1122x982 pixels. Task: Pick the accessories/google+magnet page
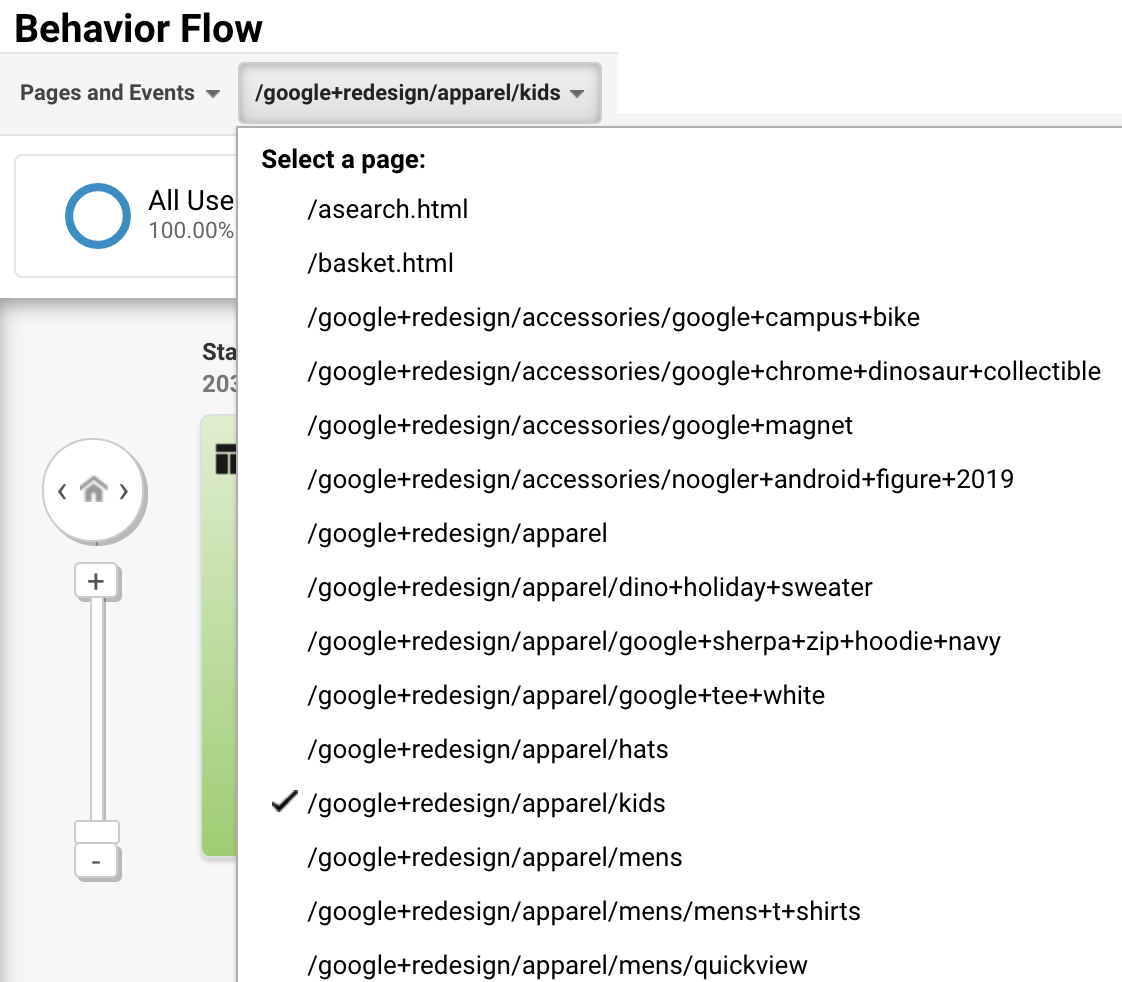click(x=580, y=426)
